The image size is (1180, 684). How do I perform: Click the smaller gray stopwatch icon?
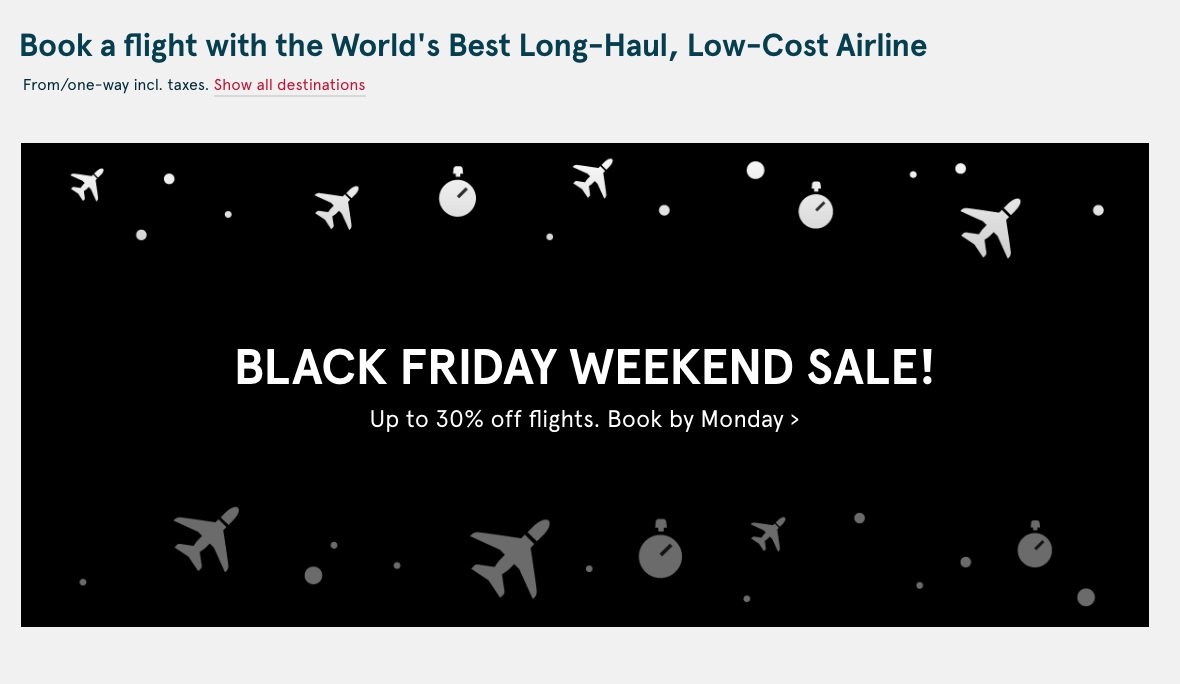1035,544
